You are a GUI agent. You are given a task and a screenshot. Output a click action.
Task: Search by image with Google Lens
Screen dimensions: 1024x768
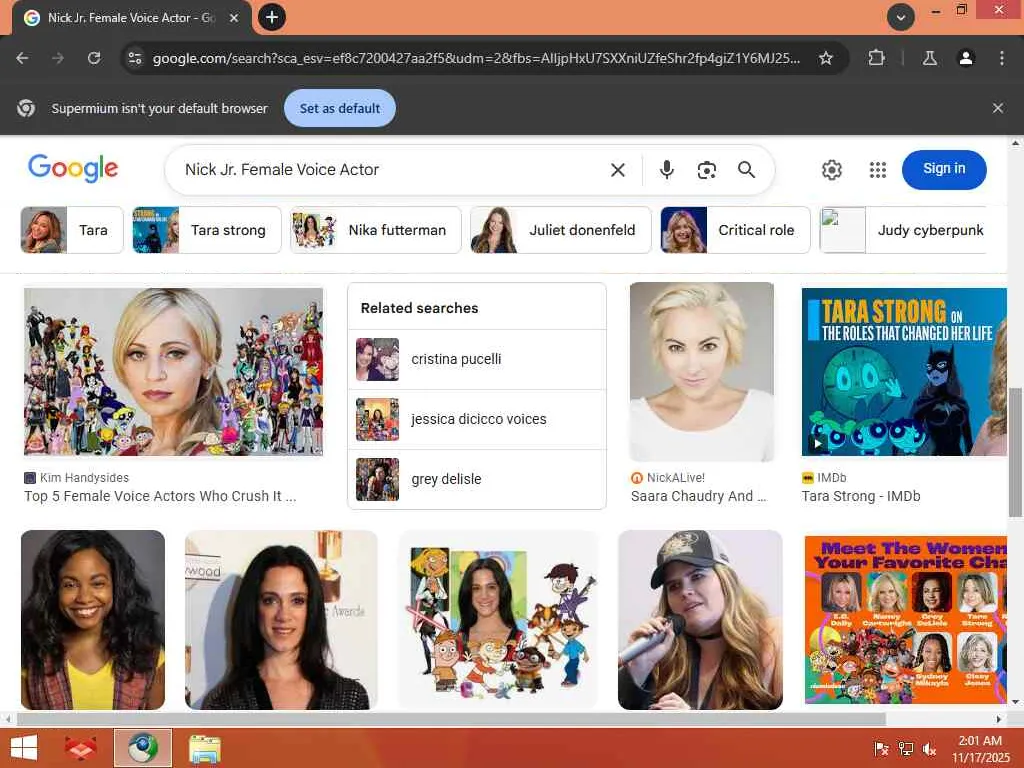[x=707, y=170]
